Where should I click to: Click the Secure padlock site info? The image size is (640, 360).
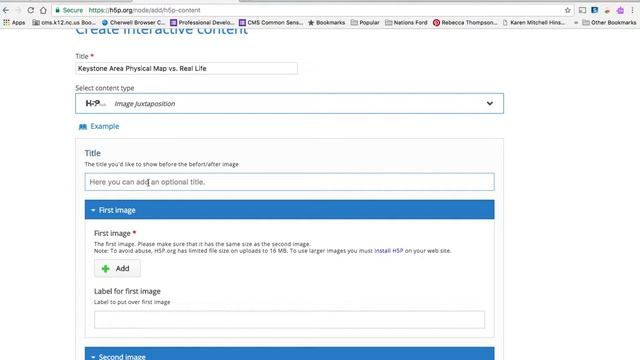[69, 10]
